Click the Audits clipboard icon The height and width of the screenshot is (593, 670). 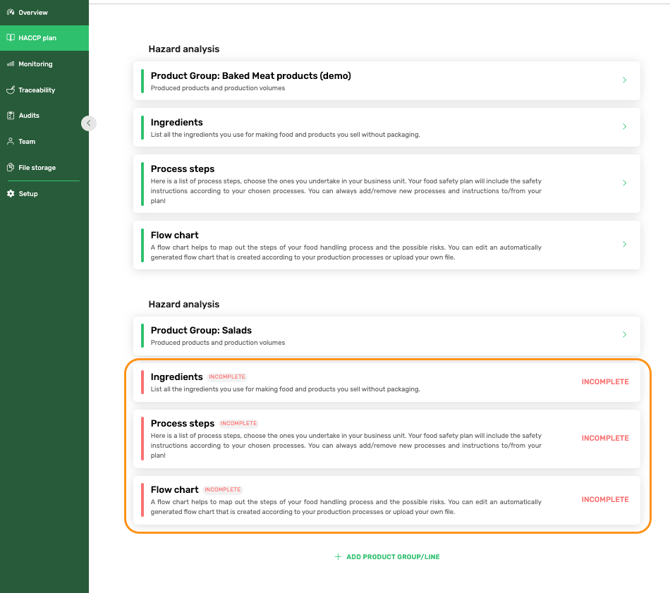(x=10, y=115)
